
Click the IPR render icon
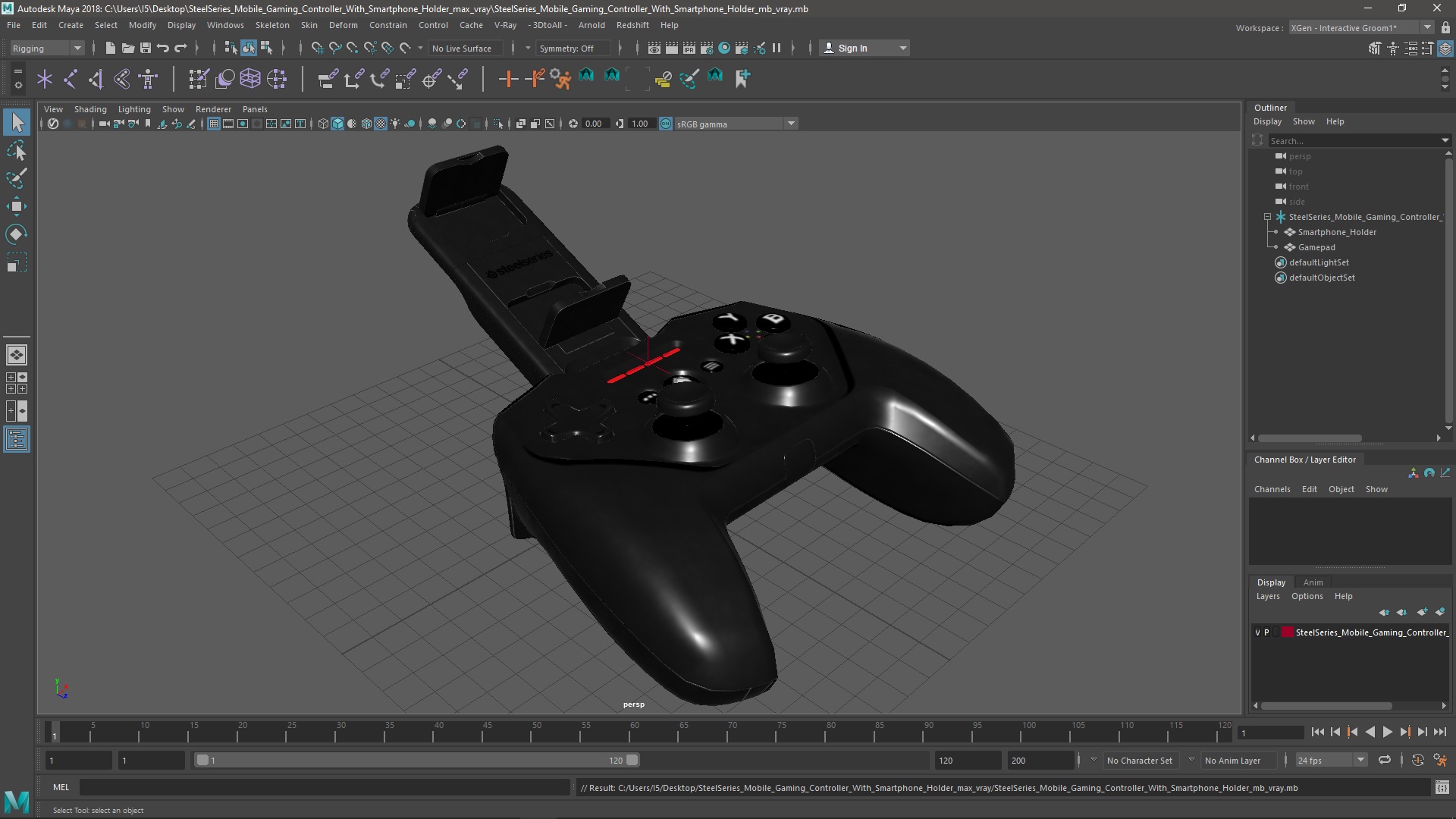pyautogui.click(x=689, y=48)
